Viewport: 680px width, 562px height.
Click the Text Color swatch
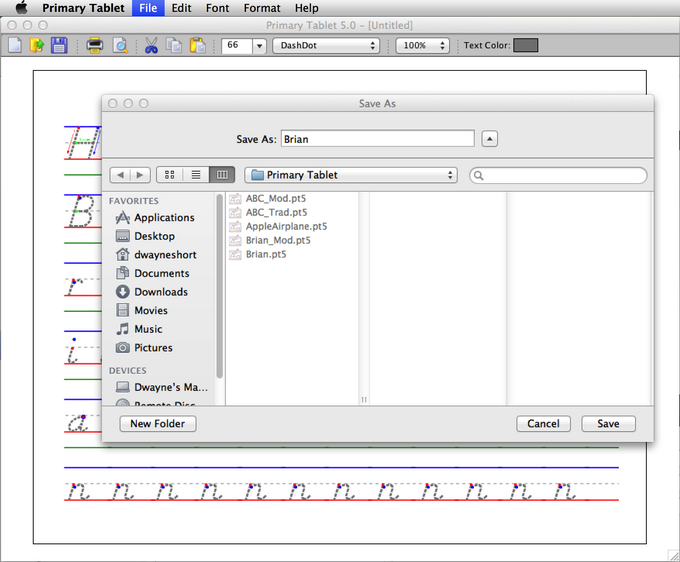[x=525, y=45]
